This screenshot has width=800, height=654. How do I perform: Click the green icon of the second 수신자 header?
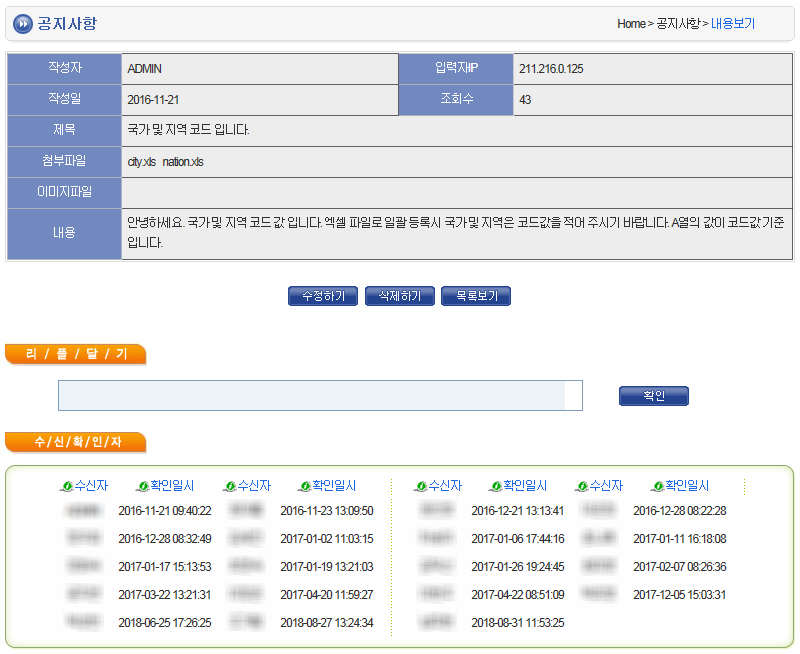(229, 487)
